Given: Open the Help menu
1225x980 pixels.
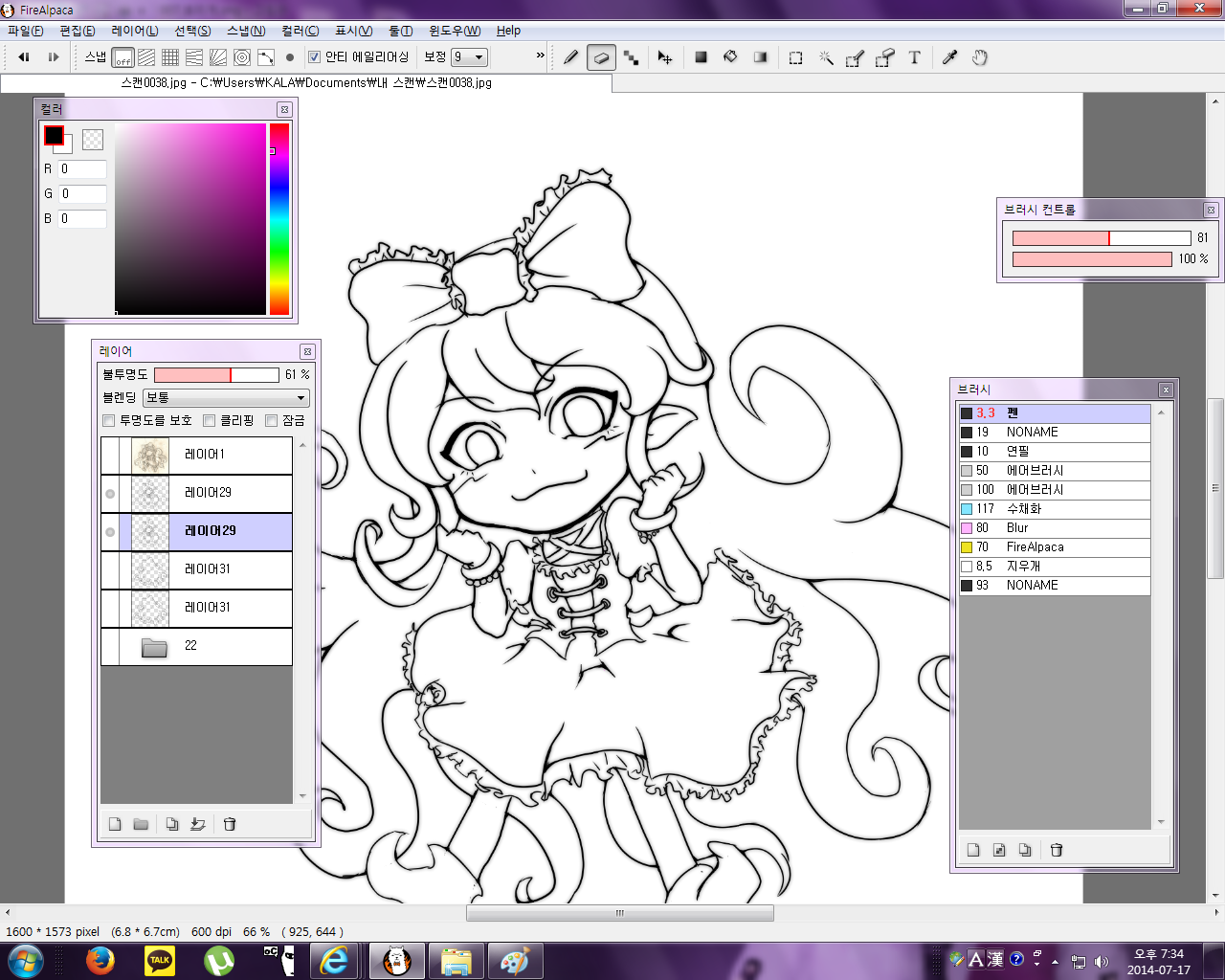Looking at the screenshot, I should tap(508, 31).
